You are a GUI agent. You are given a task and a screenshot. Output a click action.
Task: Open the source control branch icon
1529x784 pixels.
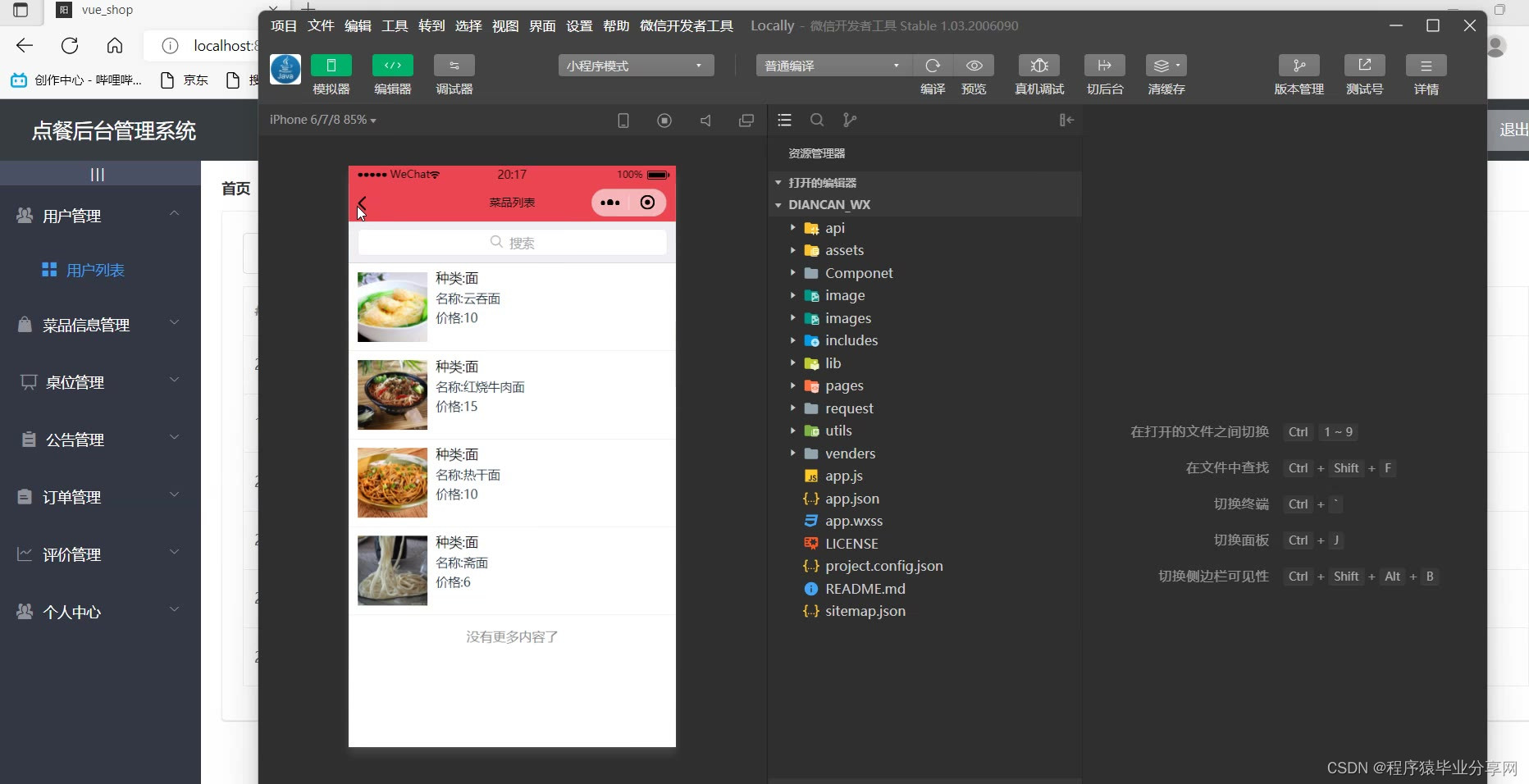click(850, 120)
